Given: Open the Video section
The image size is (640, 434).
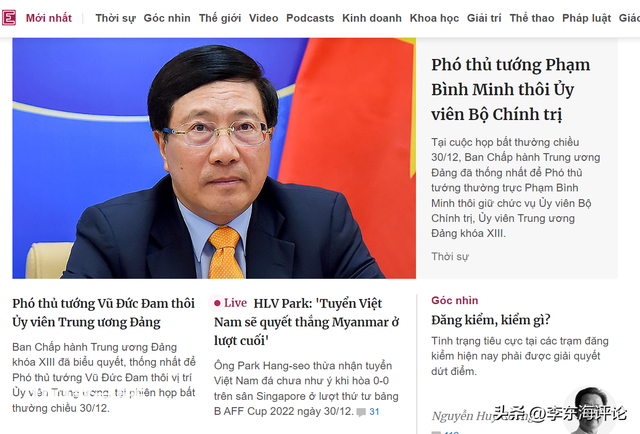Looking at the screenshot, I should point(264,18).
